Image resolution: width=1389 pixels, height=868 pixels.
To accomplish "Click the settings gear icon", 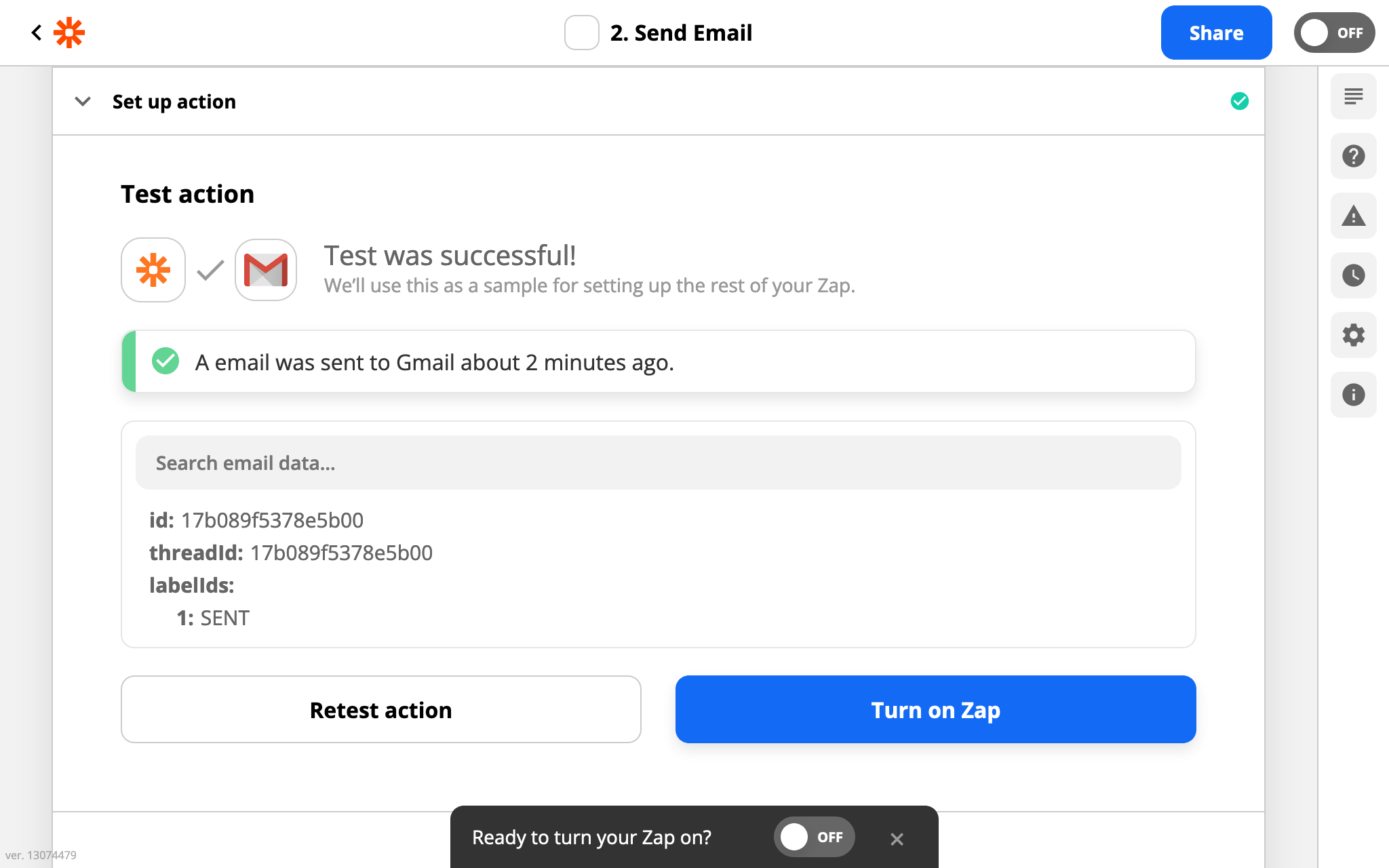I will pos(1354,333).
